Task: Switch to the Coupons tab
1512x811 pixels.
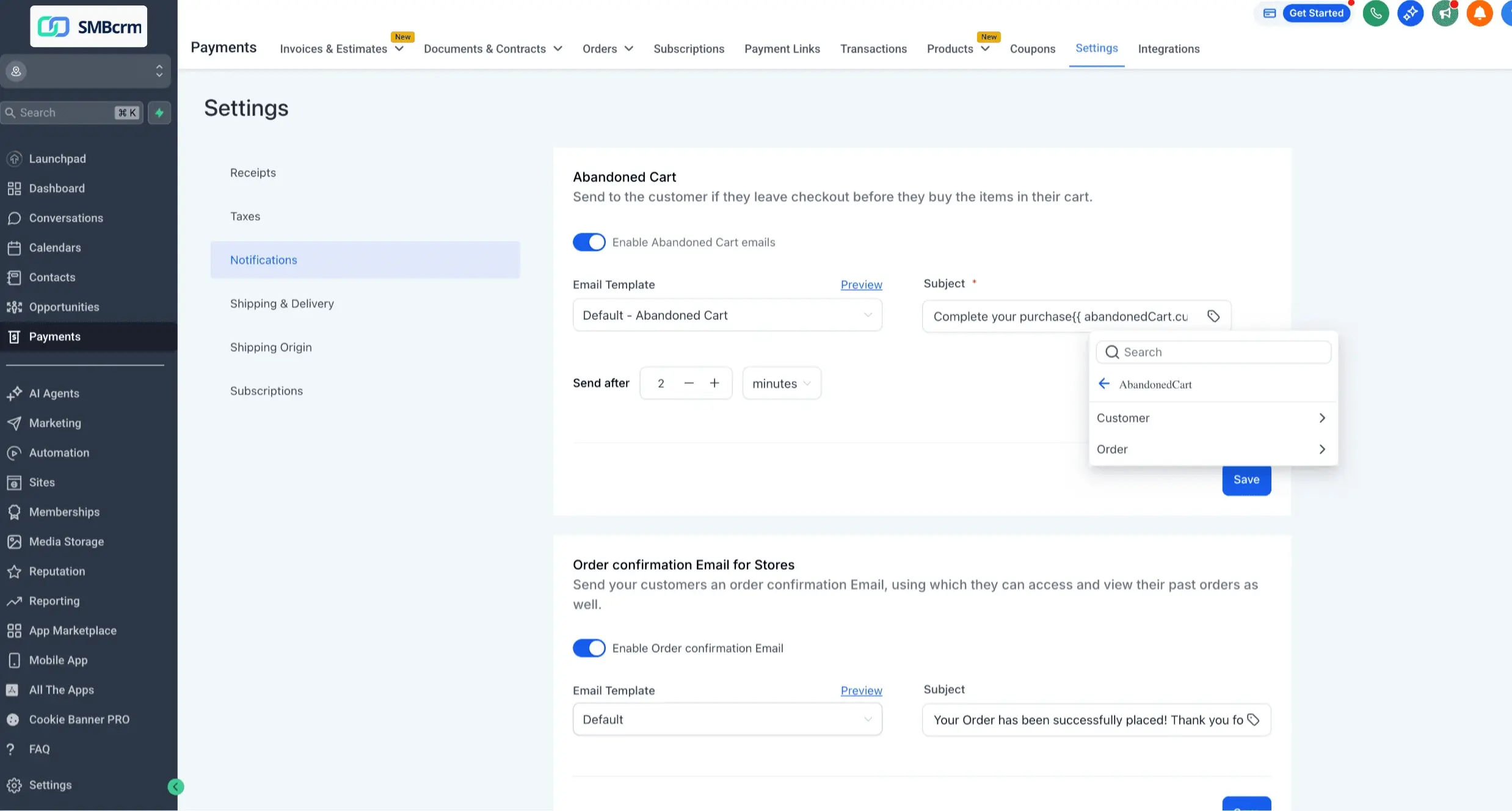Action: [1032, 49]
